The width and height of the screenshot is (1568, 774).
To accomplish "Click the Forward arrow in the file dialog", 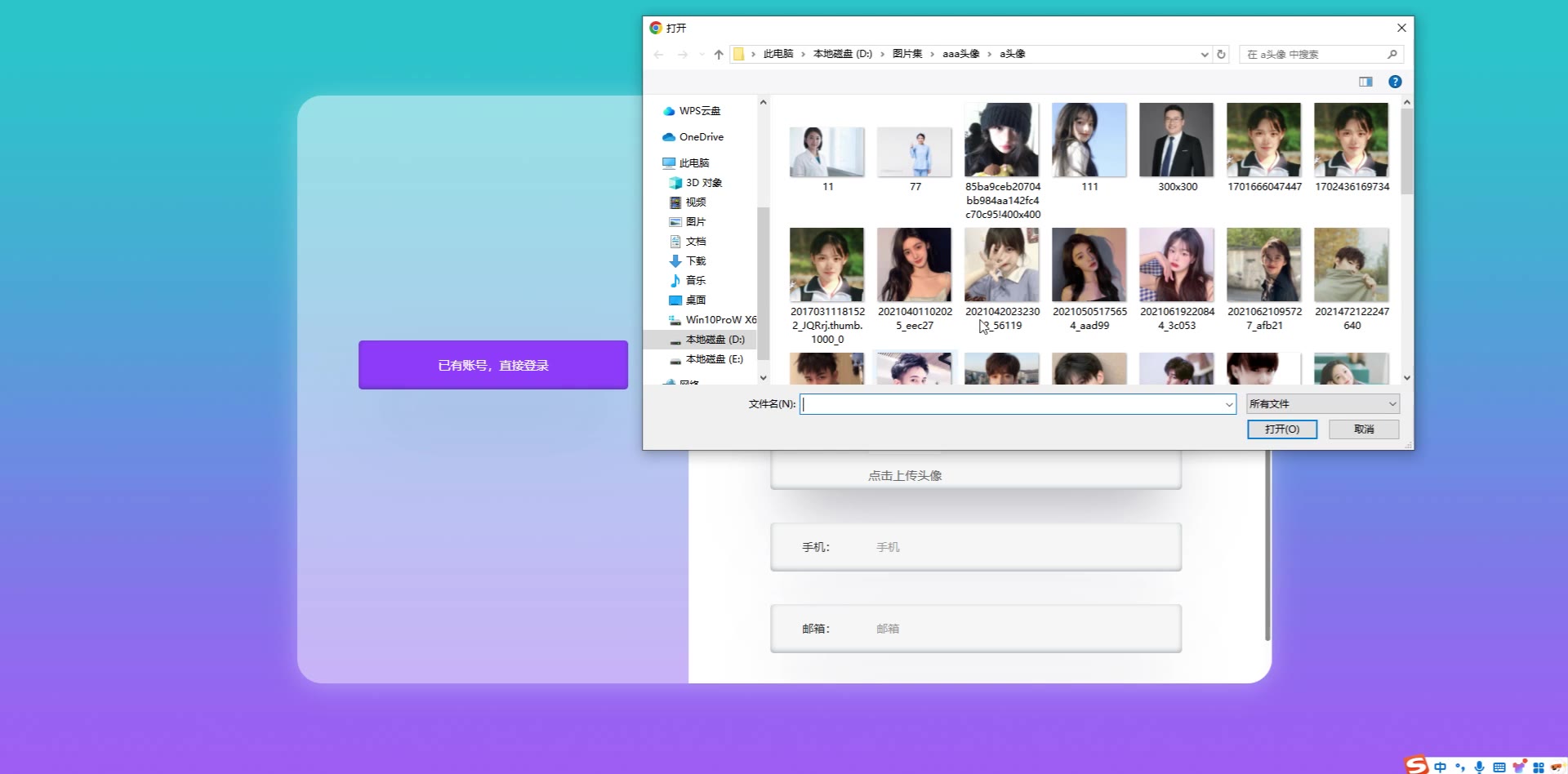I will coord(683,55).
